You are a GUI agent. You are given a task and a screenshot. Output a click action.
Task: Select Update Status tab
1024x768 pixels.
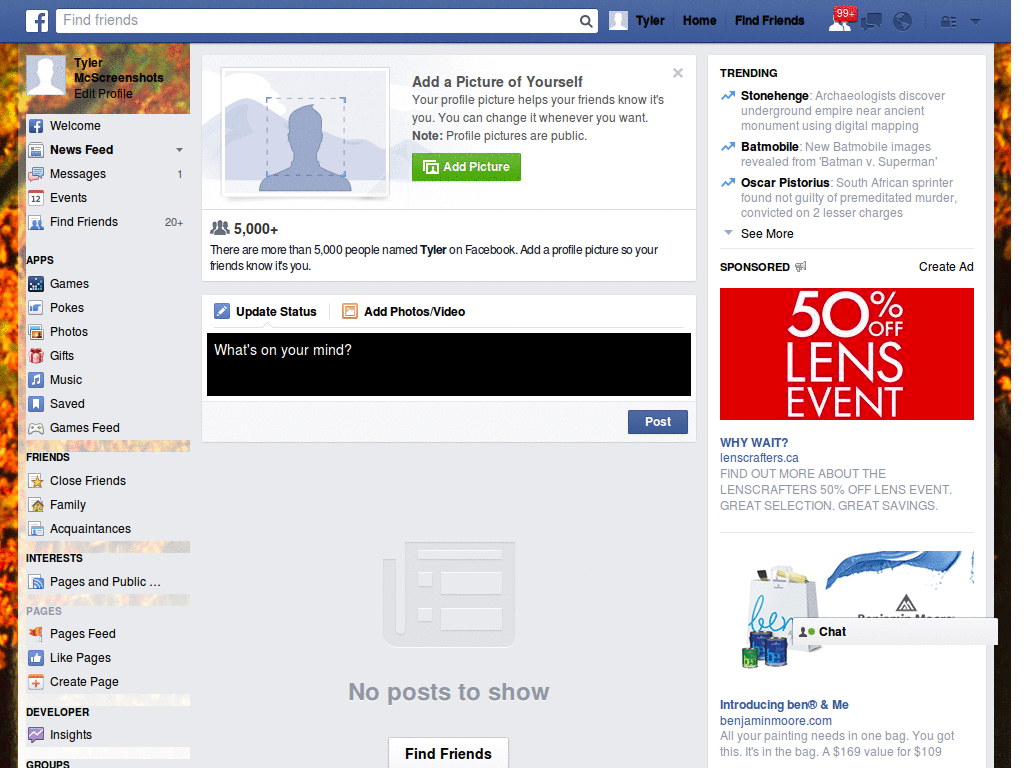[x=266, y=312]
